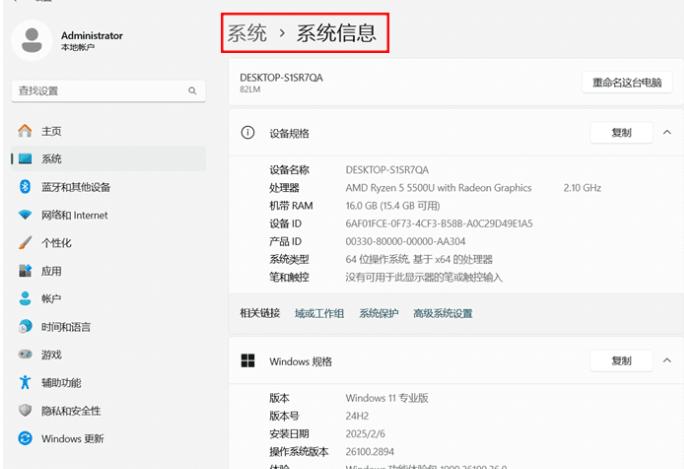Click 版本号 value 24H2
Image resolution: width=684 pixels, height=469 pixels.
coord(357,416)
